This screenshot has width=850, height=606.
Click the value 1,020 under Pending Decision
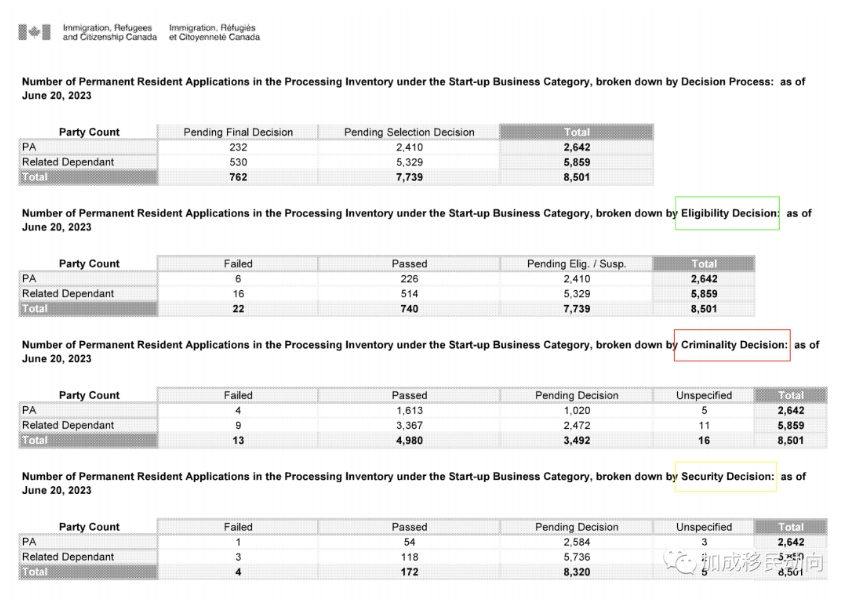pos(577,410)
